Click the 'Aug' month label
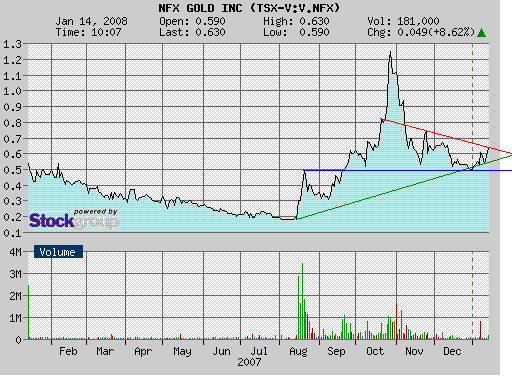 pyautogui.click(x=298, y=351)
